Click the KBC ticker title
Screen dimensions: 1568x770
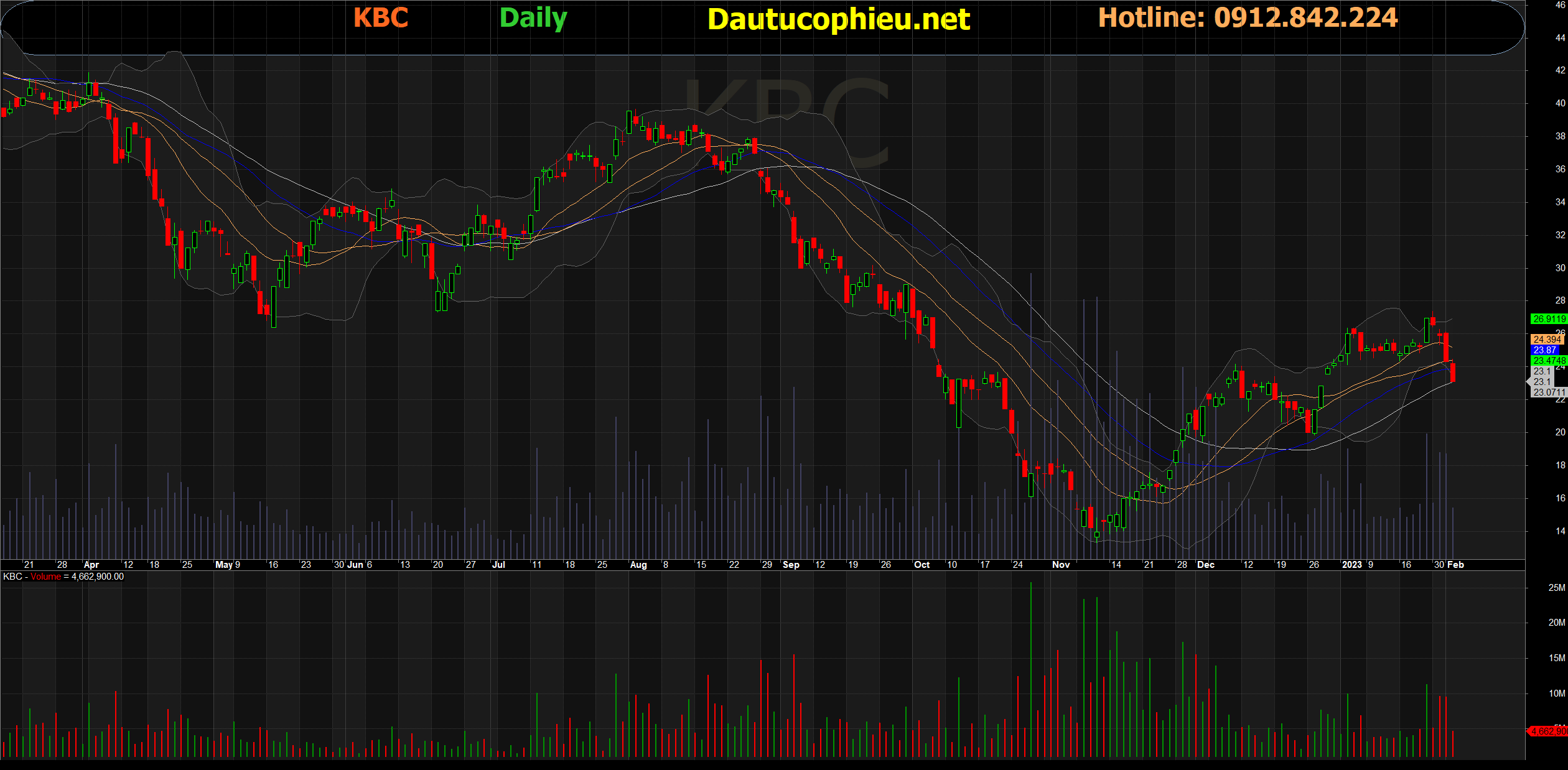[381, 18]
